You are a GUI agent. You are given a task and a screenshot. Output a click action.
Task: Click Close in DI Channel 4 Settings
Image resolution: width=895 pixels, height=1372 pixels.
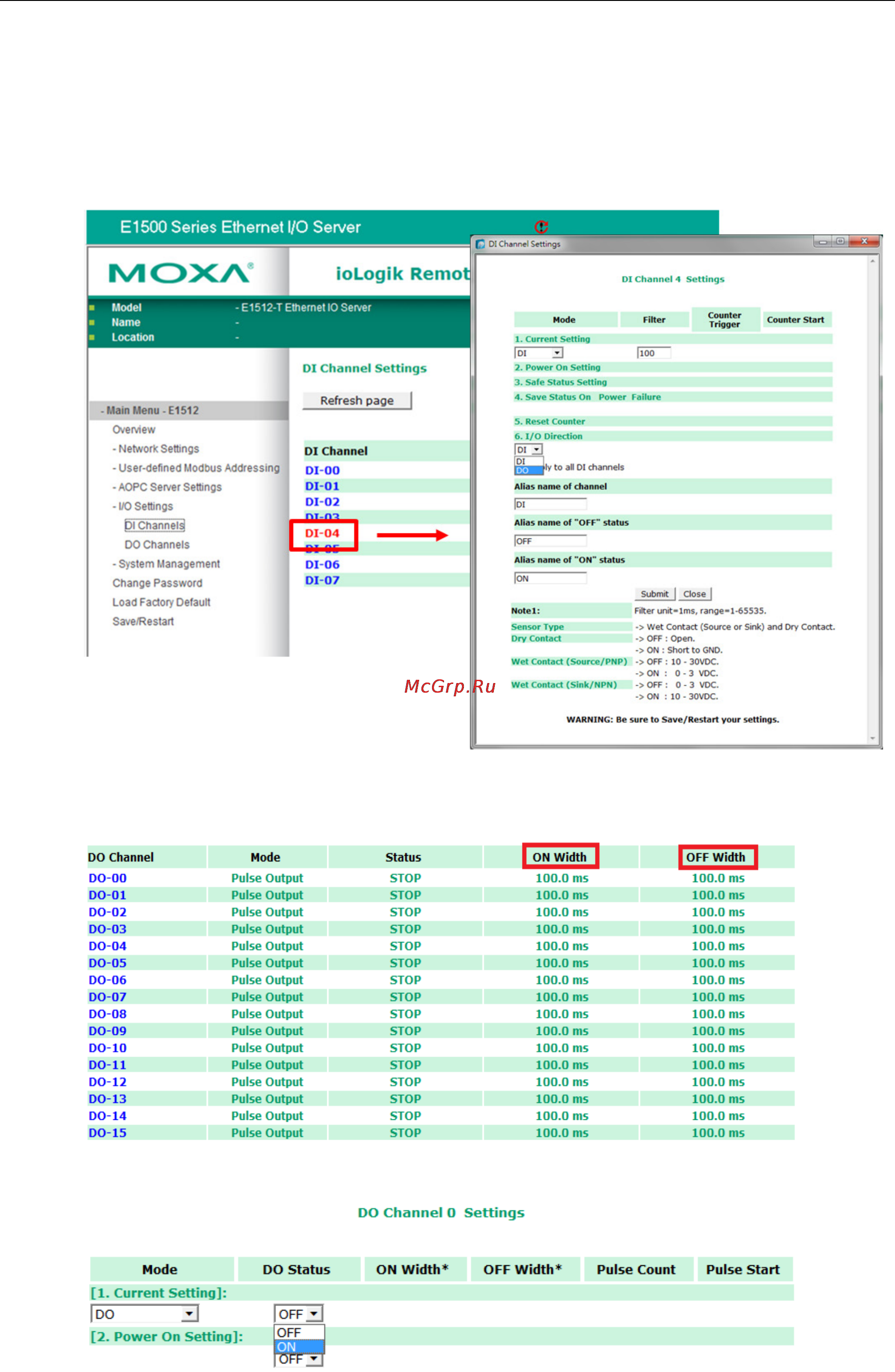tap(695, 594)
